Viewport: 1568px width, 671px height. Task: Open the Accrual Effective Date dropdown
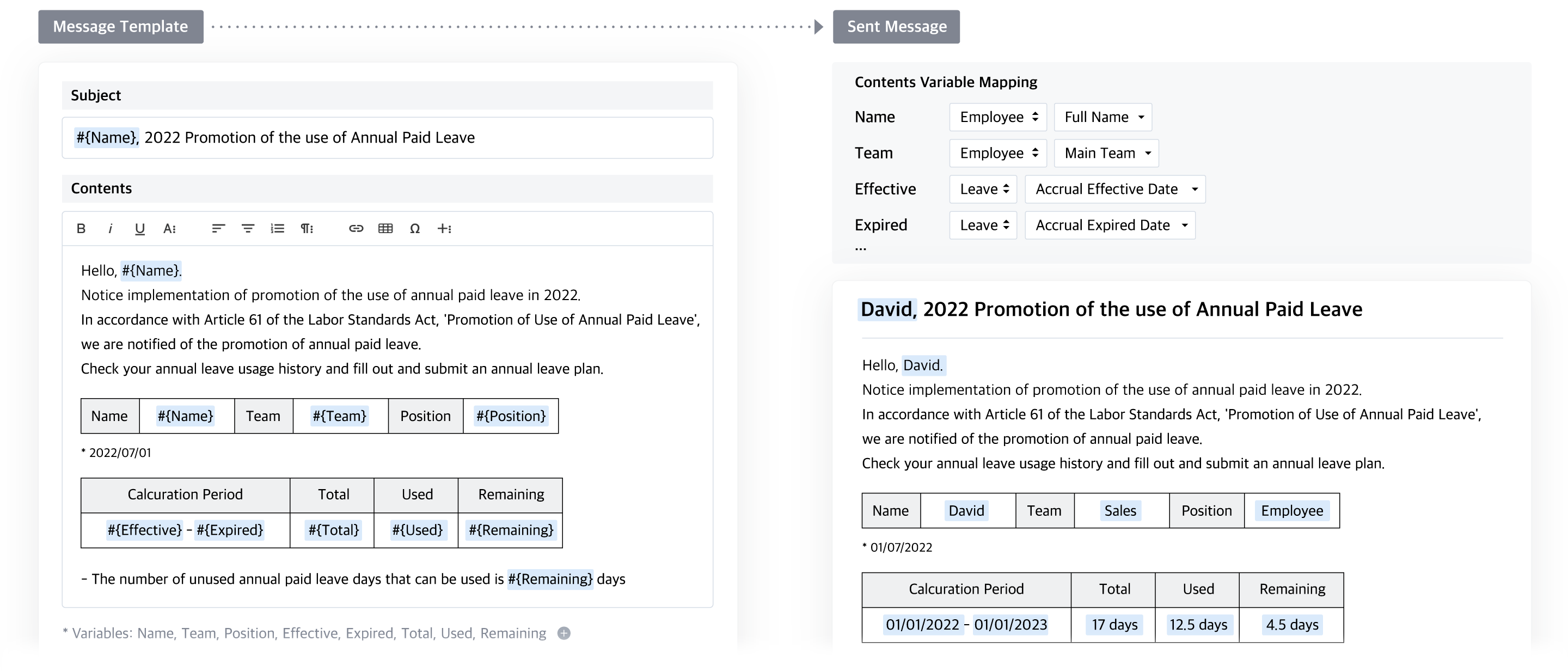(x=1115, y=189)
